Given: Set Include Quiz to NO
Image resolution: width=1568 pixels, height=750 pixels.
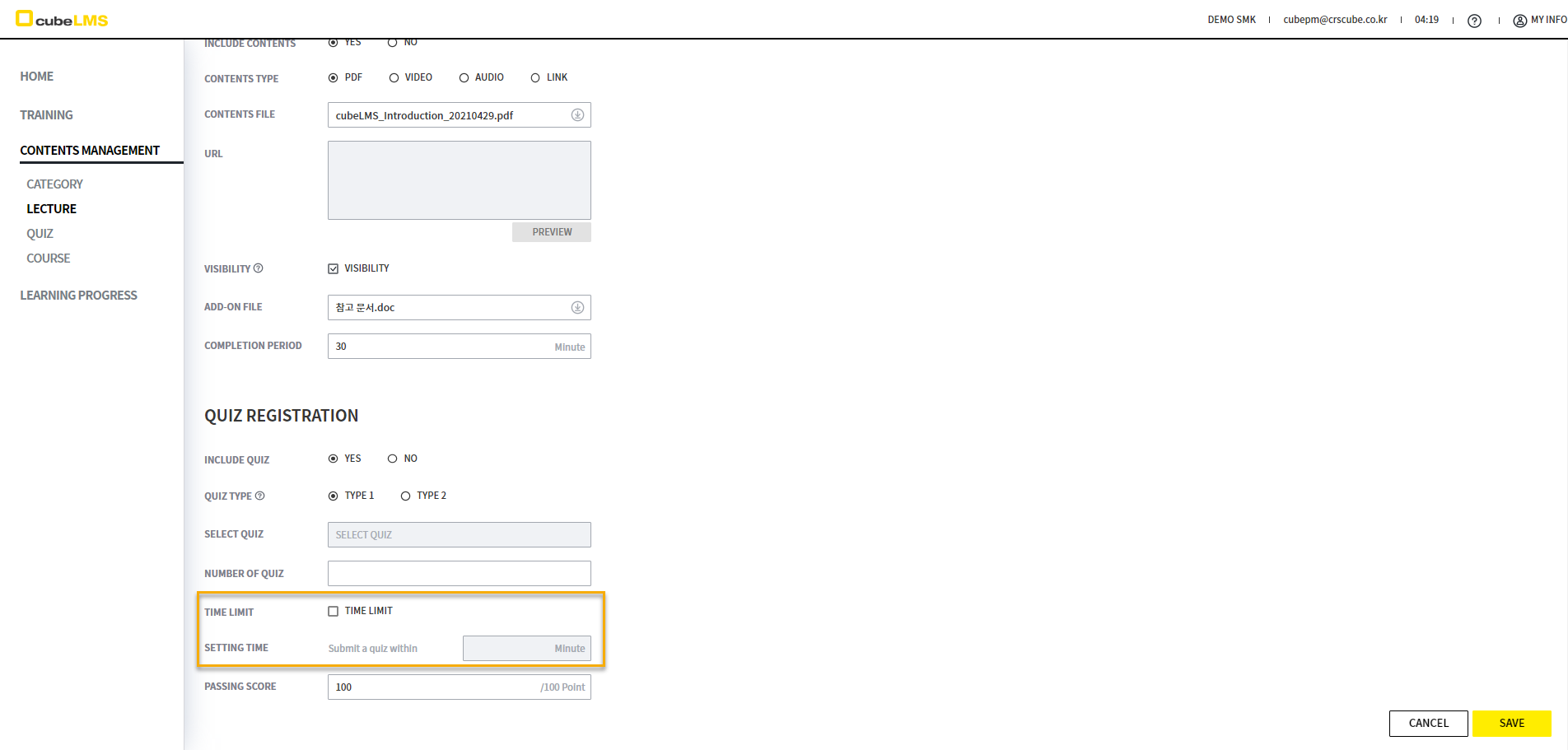Looking at the screenshot, I should point(393,459).
